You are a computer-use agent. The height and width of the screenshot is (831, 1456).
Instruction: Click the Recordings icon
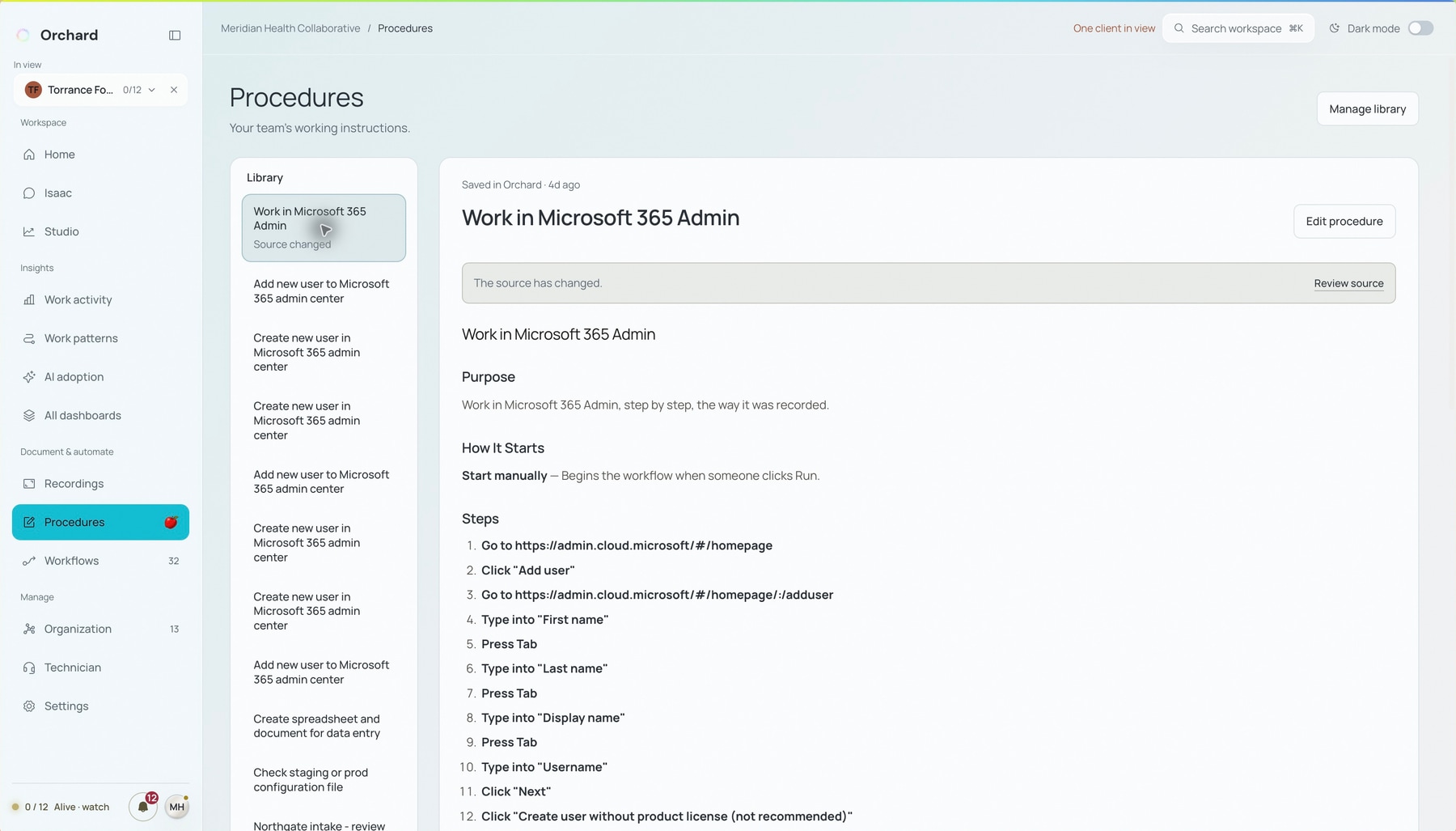29,484
